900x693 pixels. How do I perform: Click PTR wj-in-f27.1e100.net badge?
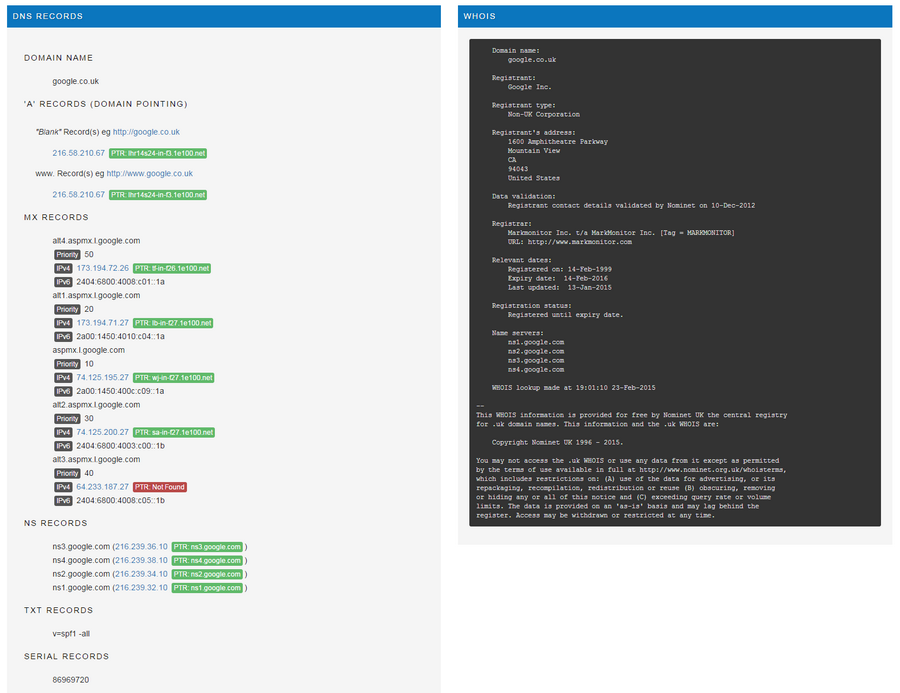point(173,377)
